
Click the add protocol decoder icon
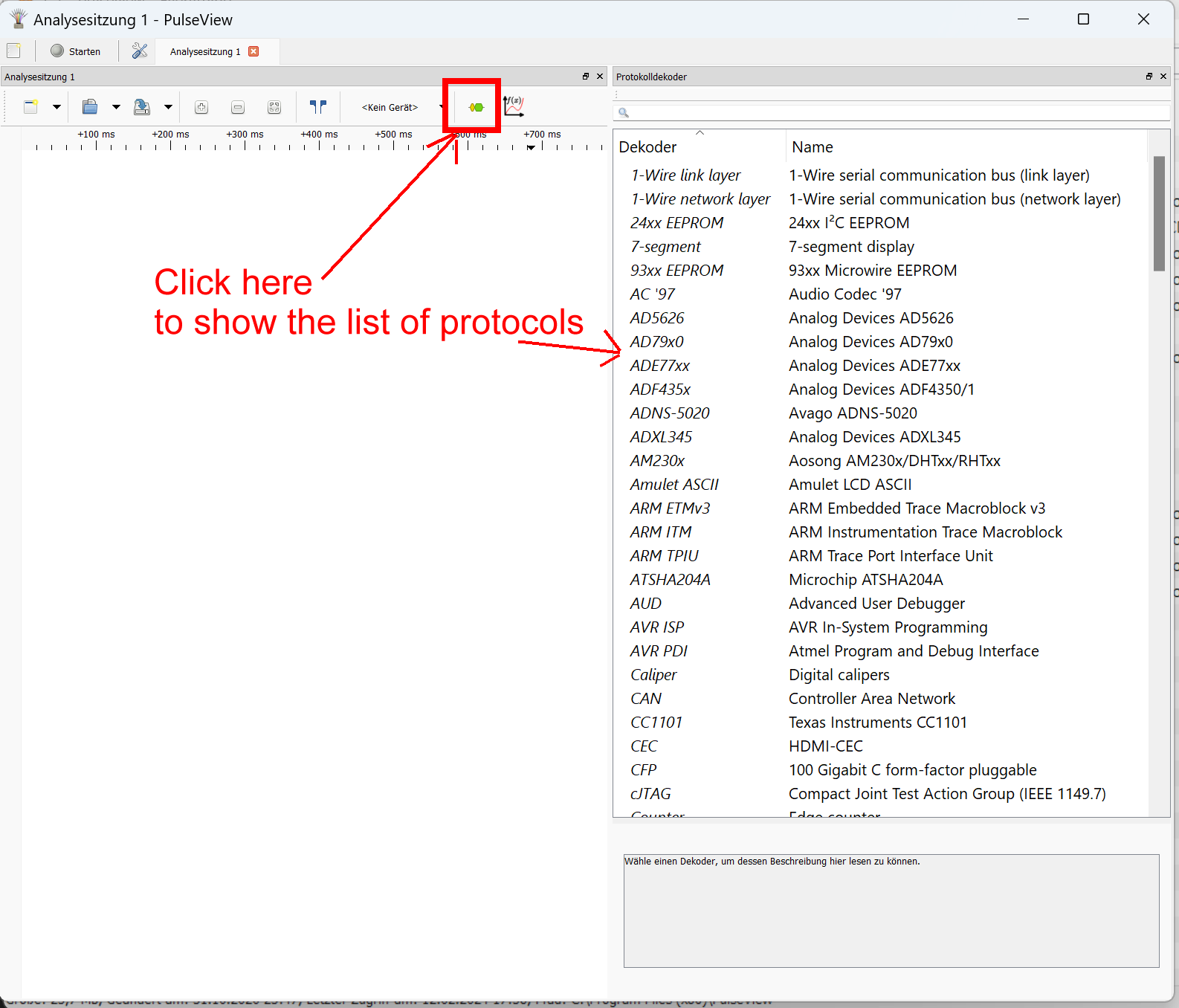pos(477,107)
